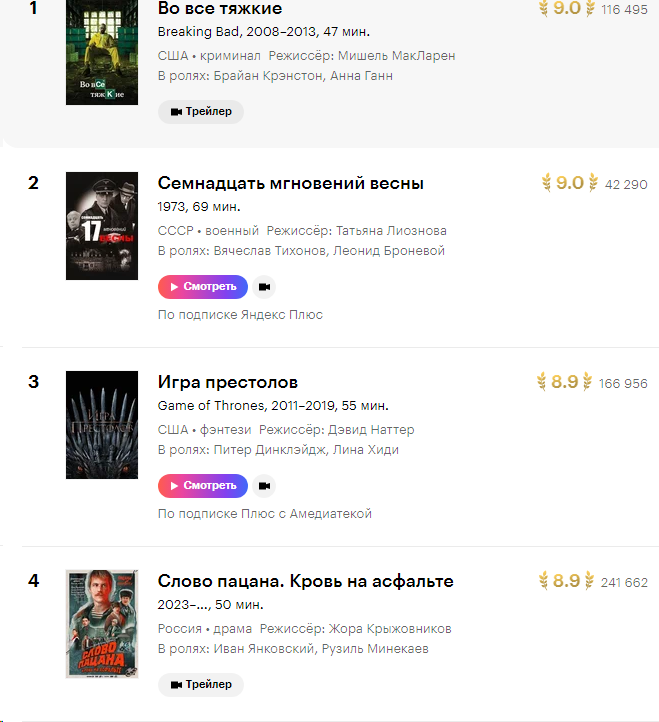This screenshot has height=722, width=659.
Task: Open the title link Игра престолов
Action: click(x=228, y=382)
